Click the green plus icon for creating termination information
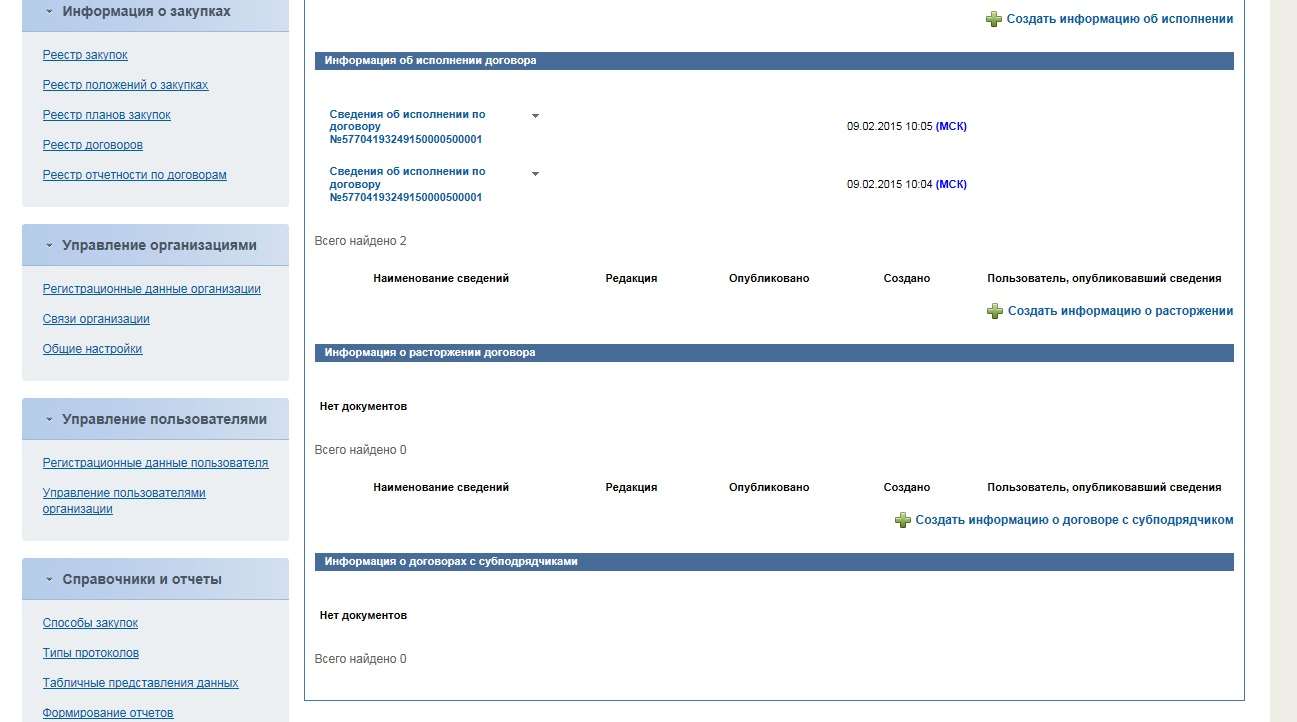 [x=994, y=311]
